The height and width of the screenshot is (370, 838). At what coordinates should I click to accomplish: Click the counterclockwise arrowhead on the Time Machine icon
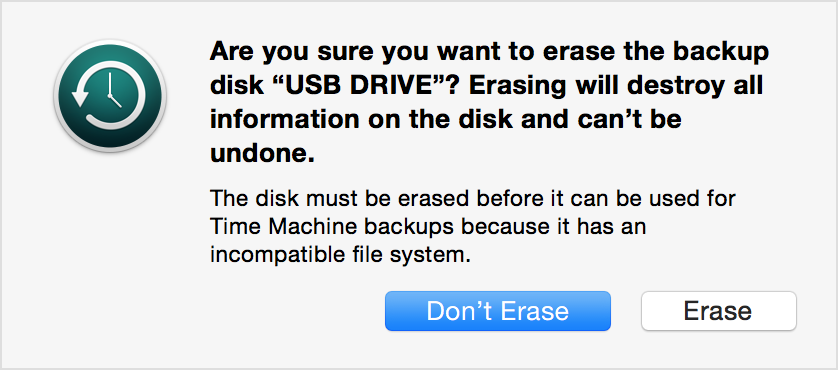(79, 96)
